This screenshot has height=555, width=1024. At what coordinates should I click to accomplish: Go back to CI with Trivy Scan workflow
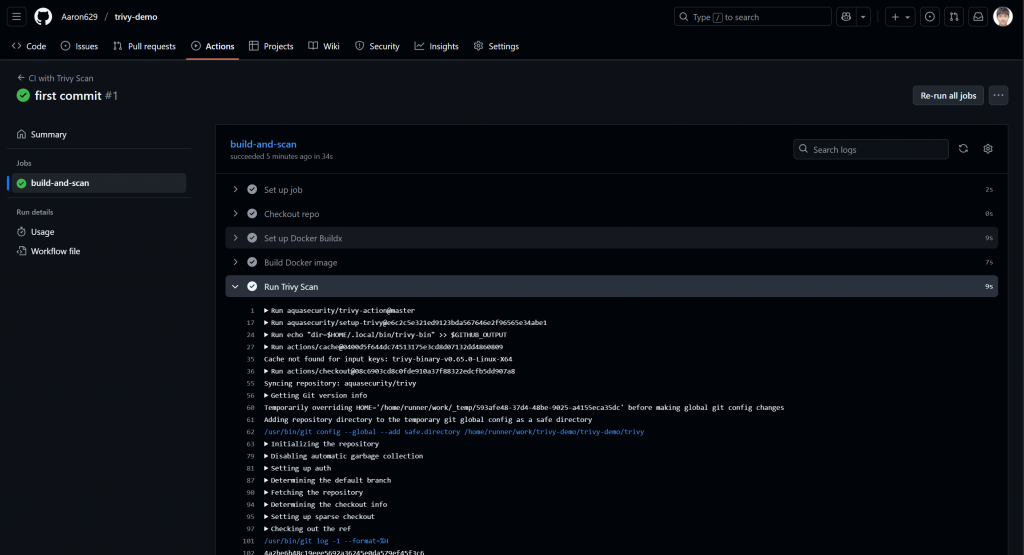(55, 78)
